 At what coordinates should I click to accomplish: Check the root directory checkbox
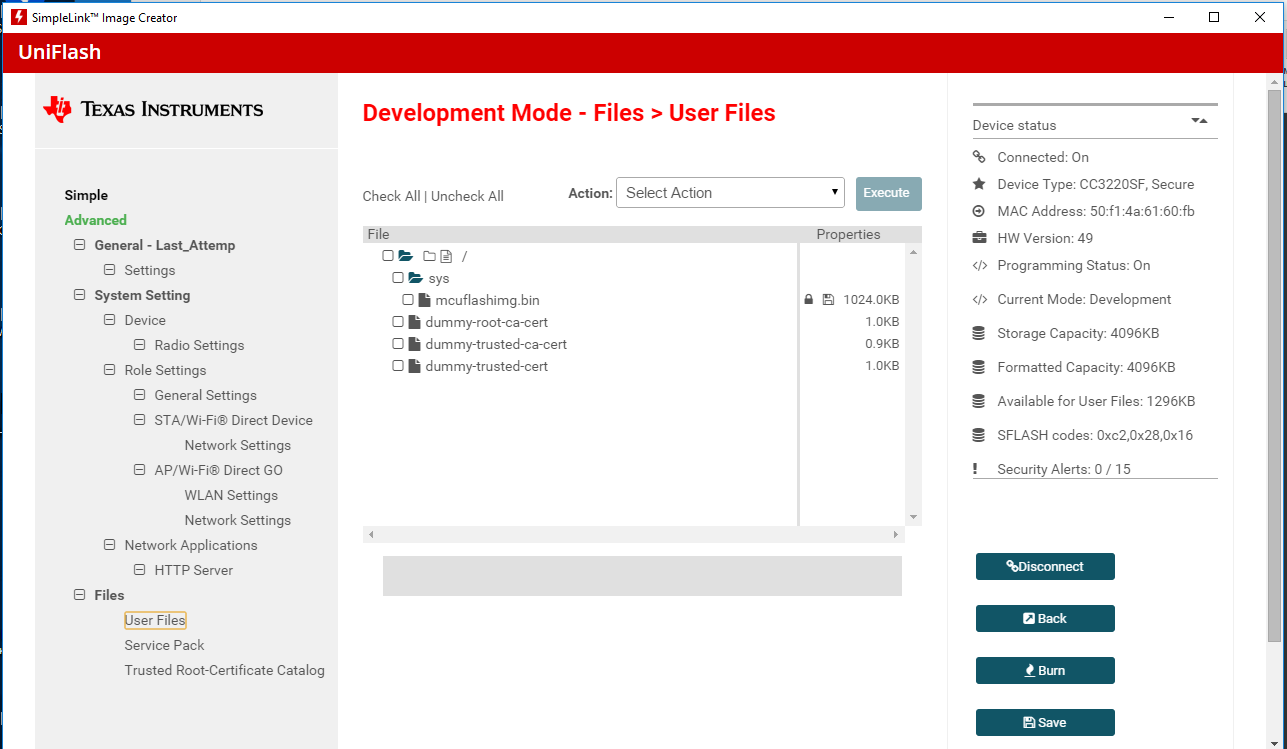pyautogui.click(x=388, y=256)
